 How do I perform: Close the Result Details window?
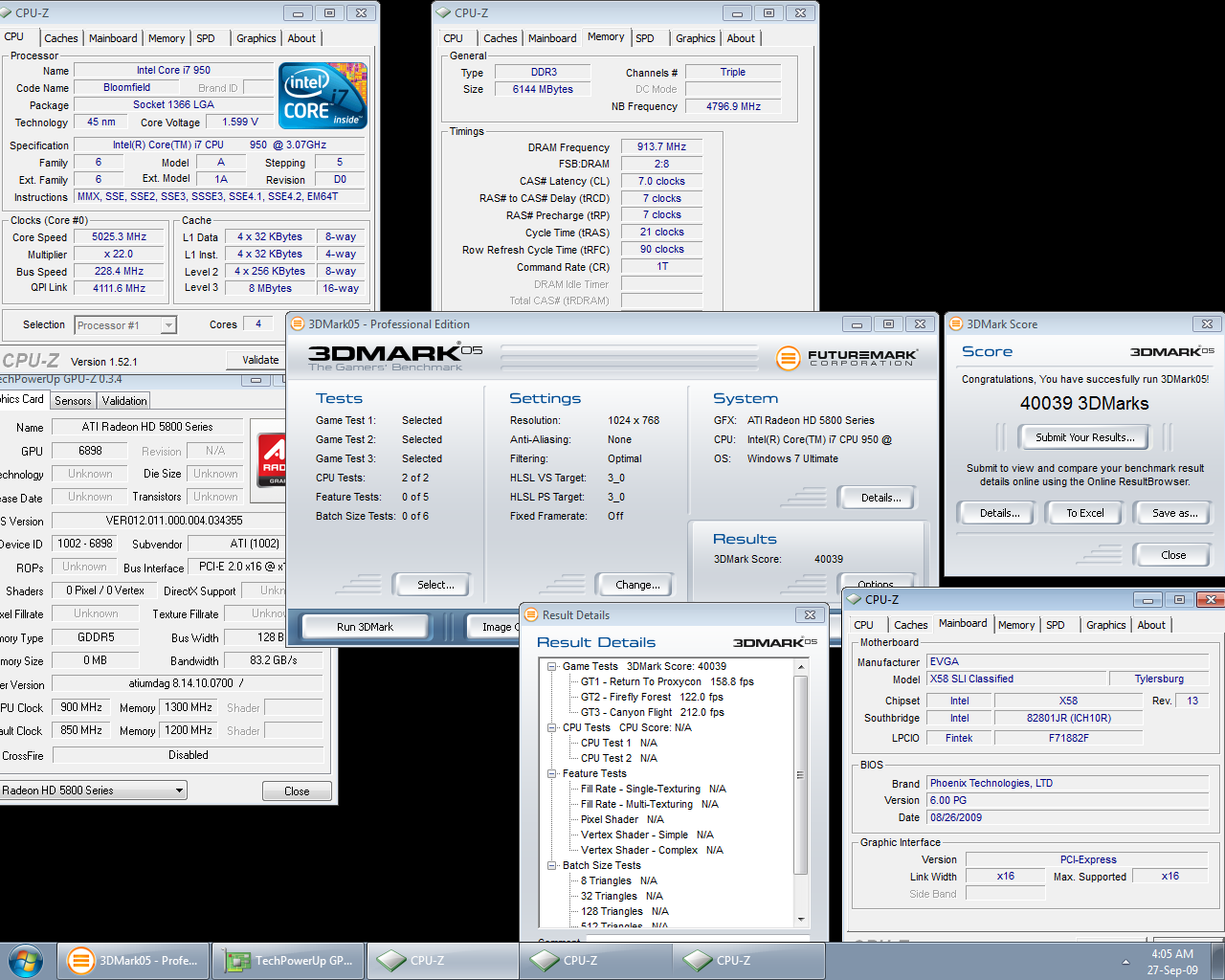[x=810, y=615]
